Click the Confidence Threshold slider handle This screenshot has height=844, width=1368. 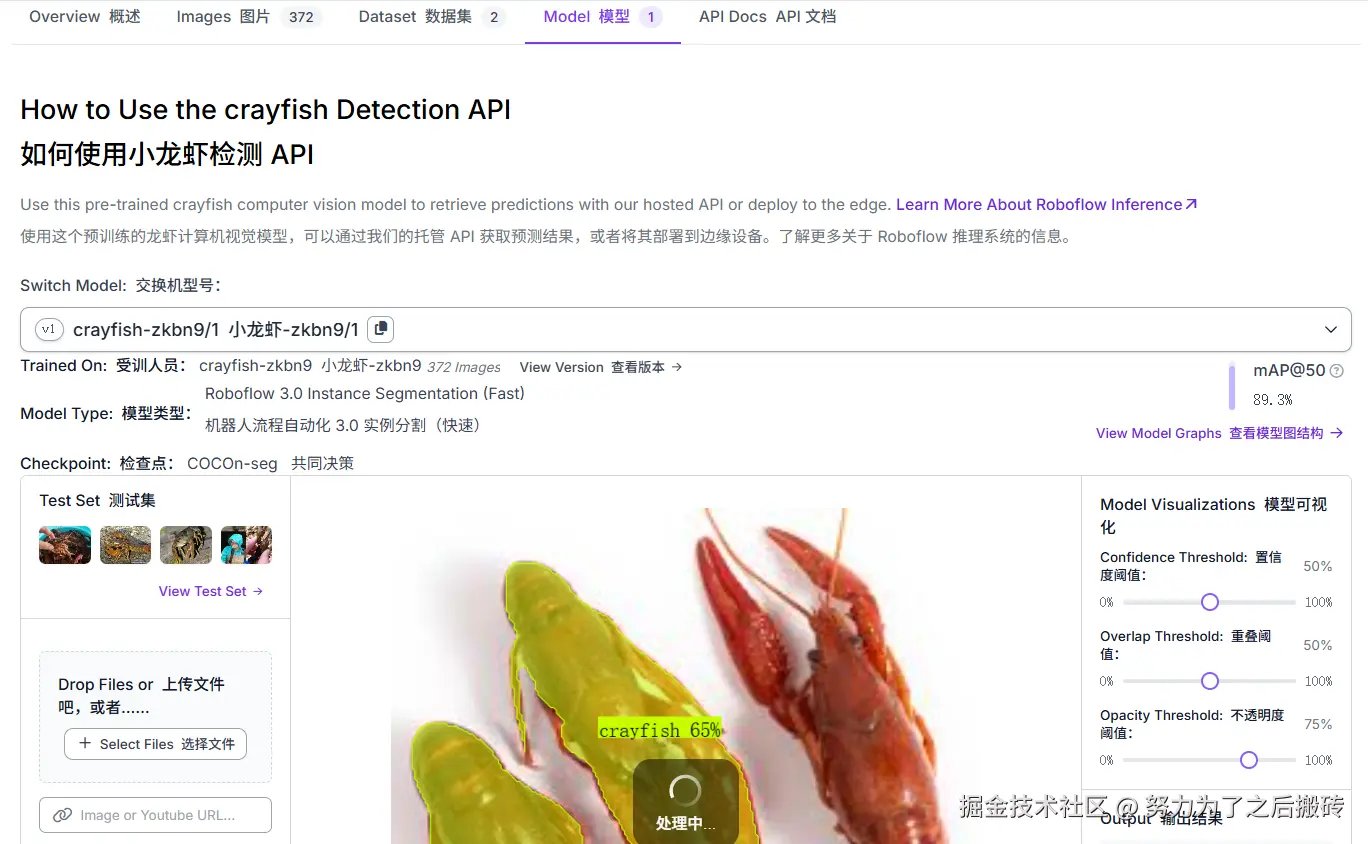tap(1210, 602)
